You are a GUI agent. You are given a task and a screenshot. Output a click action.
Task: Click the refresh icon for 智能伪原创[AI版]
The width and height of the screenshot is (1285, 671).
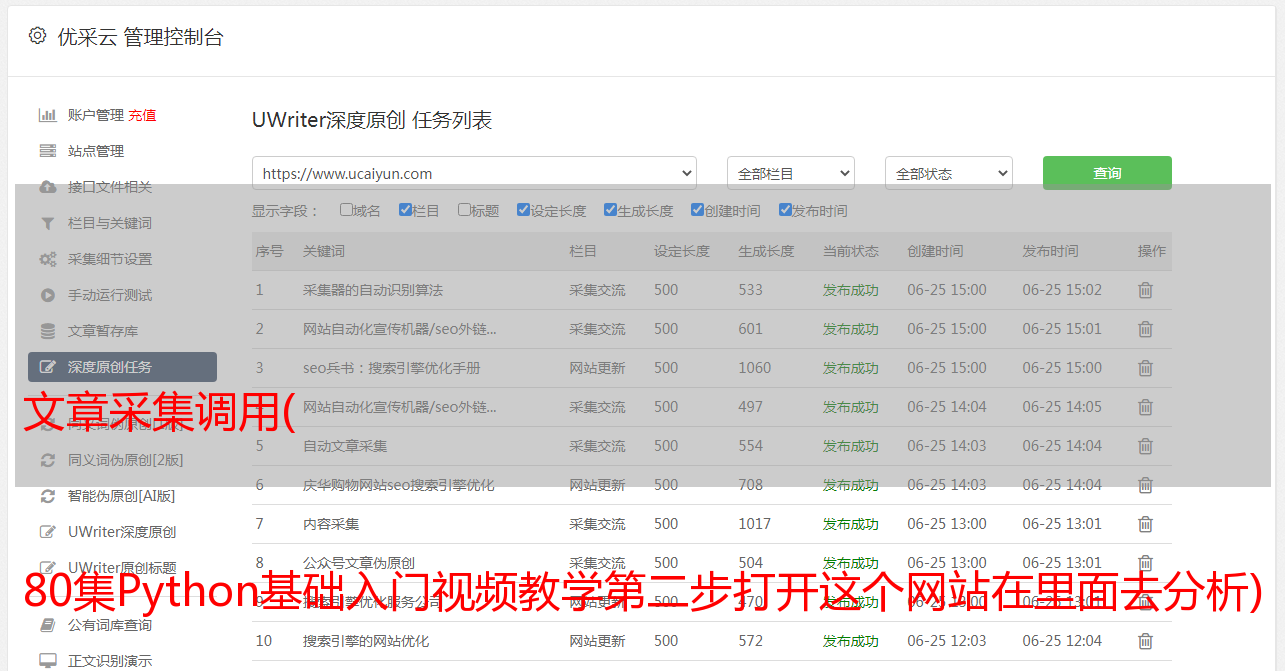click(x=47, y=496)
